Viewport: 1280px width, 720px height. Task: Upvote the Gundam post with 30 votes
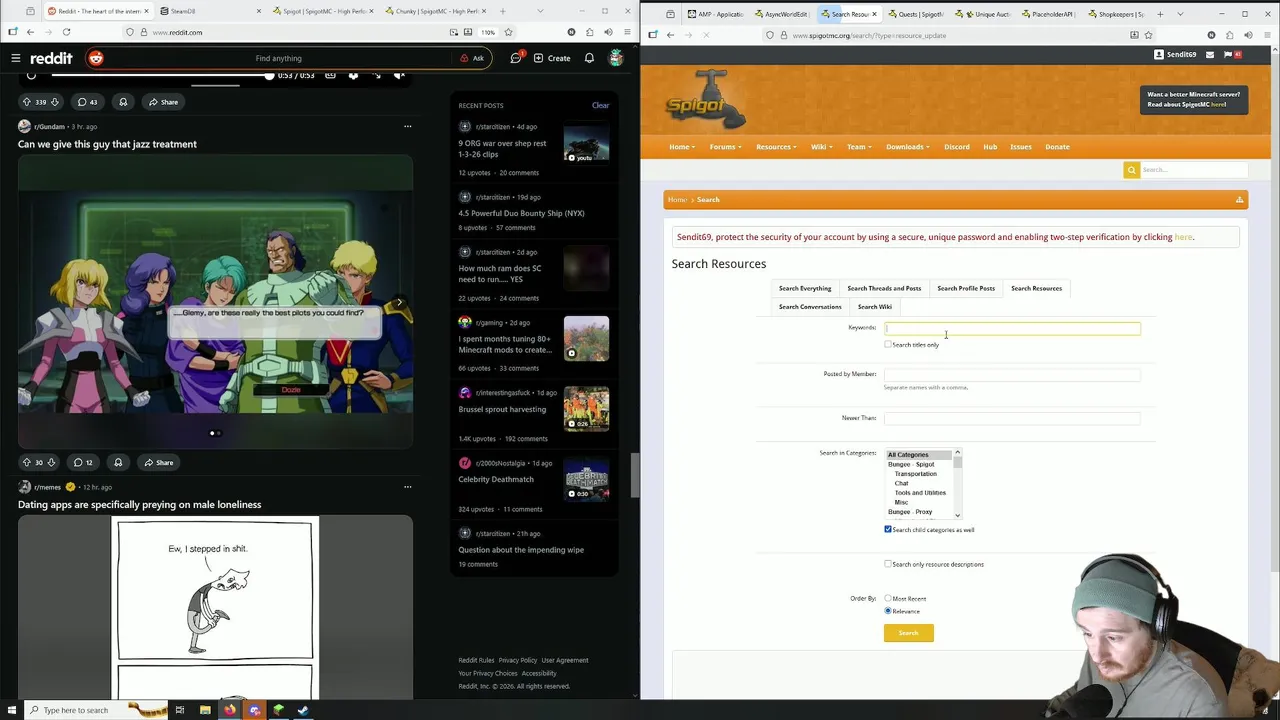tap(27, 462)
